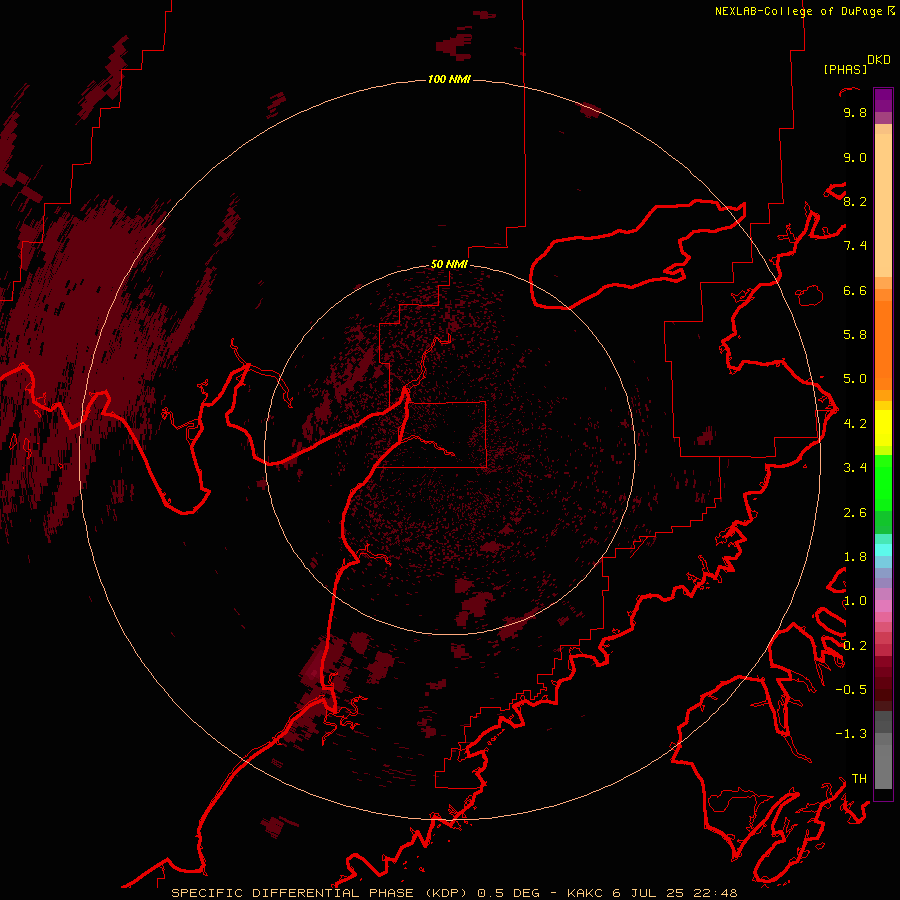Click the SPECIFIC DIFFERENTIAL PHASE caption text
This screenshot has height=900, width=900.
[292, 893]
